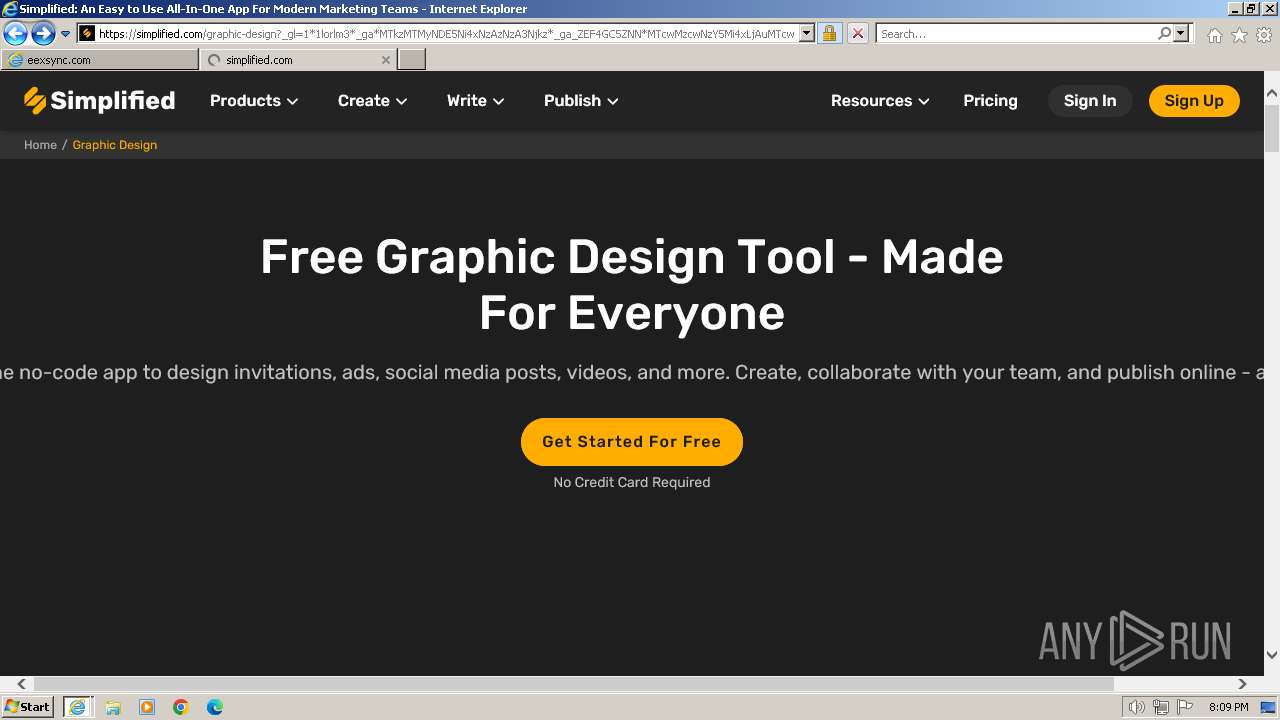Screen dimensions: 1280x720
Task: Expand the Create menu
Action: 372,100
